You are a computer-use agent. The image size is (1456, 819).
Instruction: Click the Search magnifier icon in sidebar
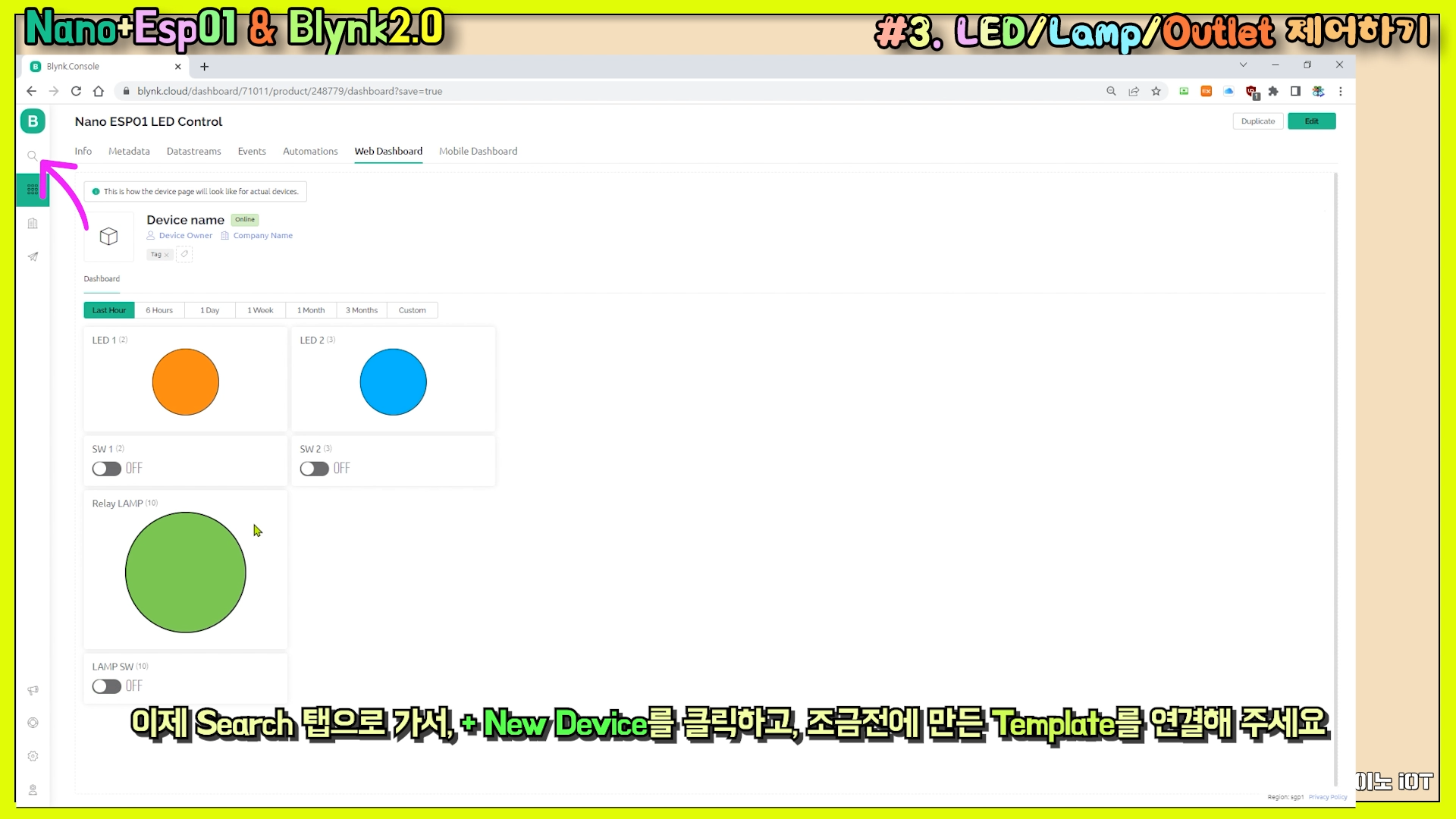(32, 156)
